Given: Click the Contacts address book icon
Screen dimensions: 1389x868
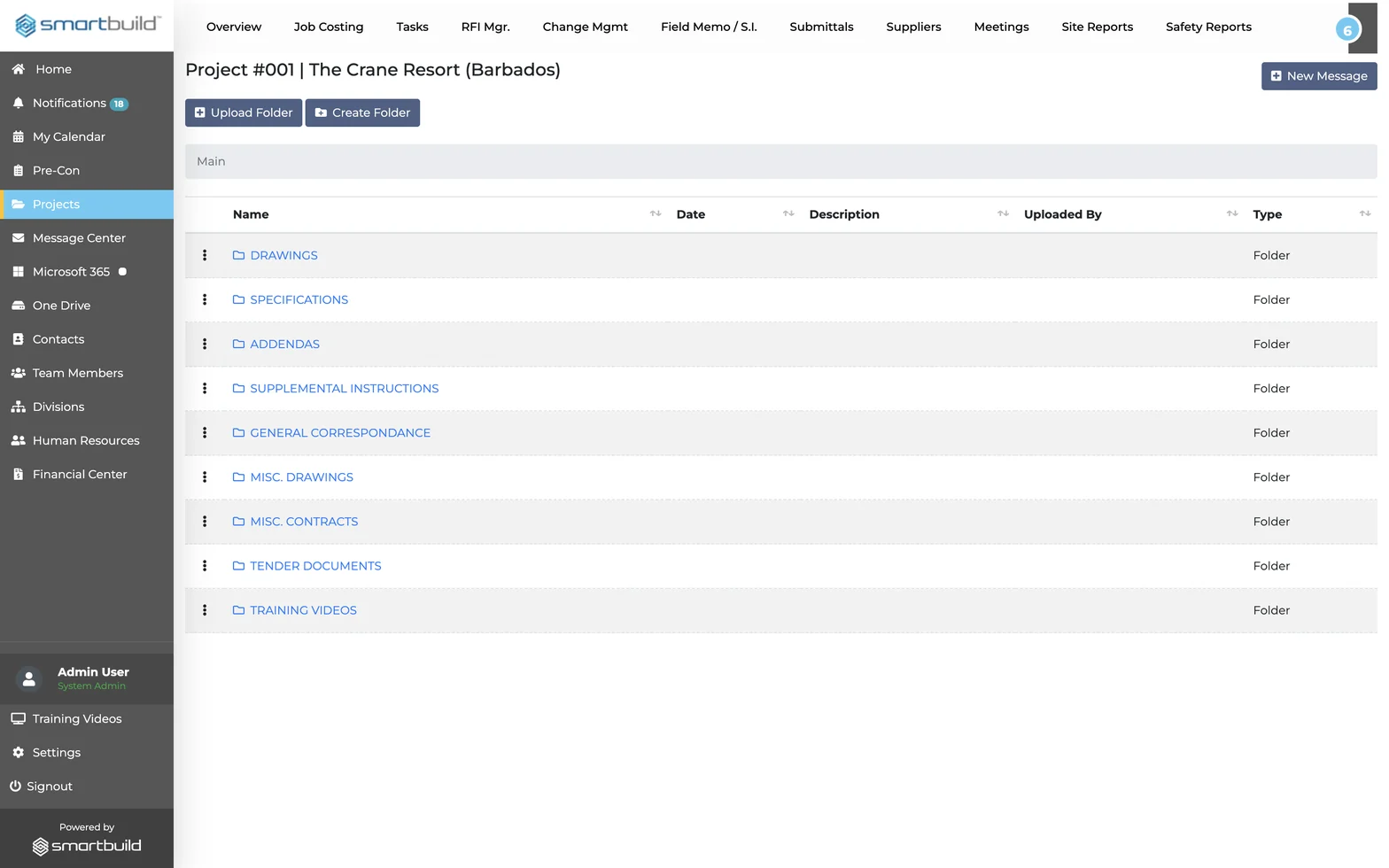Looking at the screenshot, I should (18, 339).
